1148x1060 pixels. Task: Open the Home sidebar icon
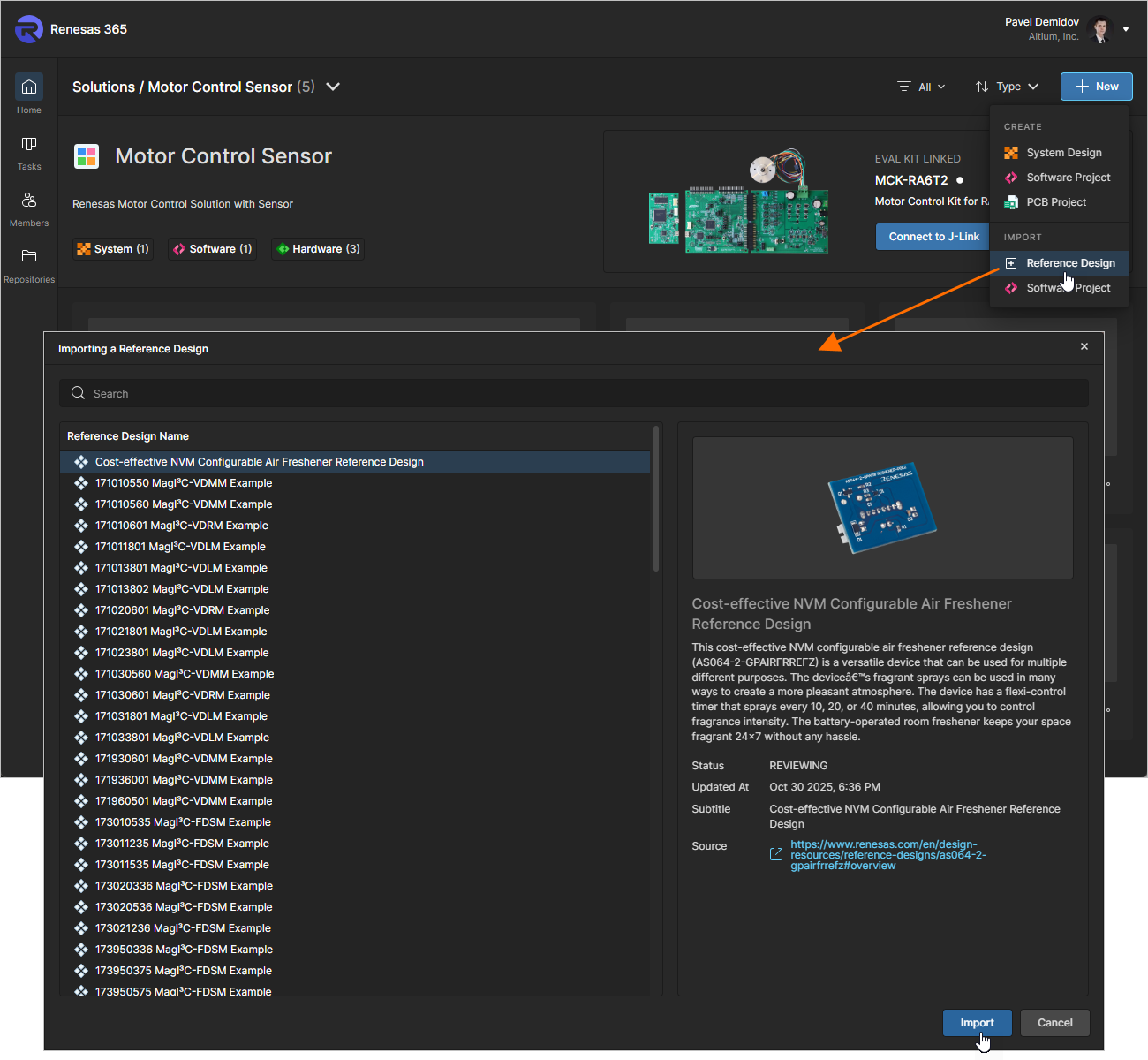tap(29, 87)
